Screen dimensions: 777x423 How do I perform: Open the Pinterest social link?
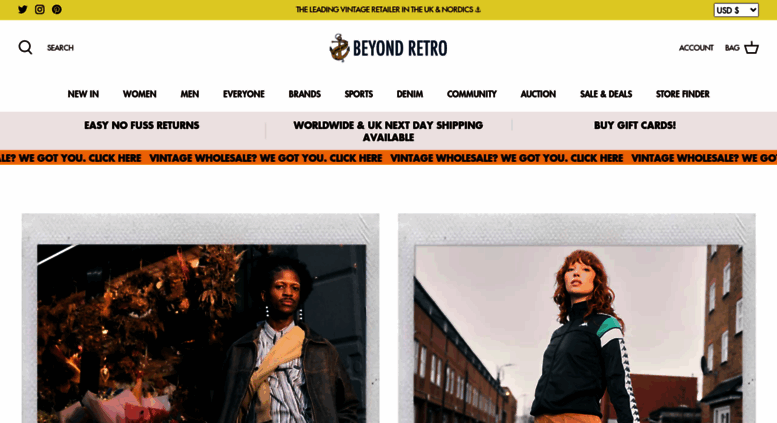tap(57, 9)
